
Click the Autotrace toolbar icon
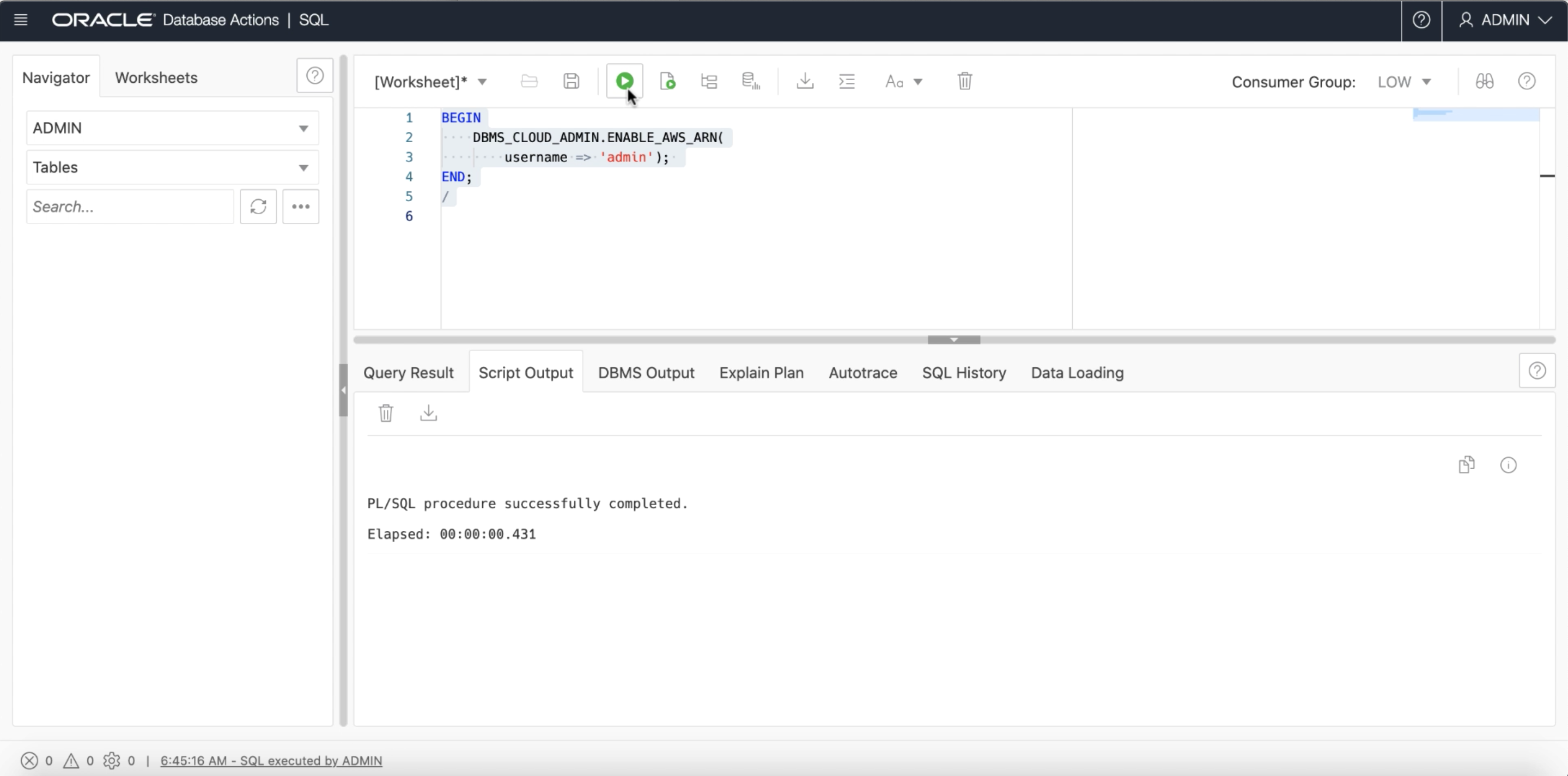pos(751,81)
